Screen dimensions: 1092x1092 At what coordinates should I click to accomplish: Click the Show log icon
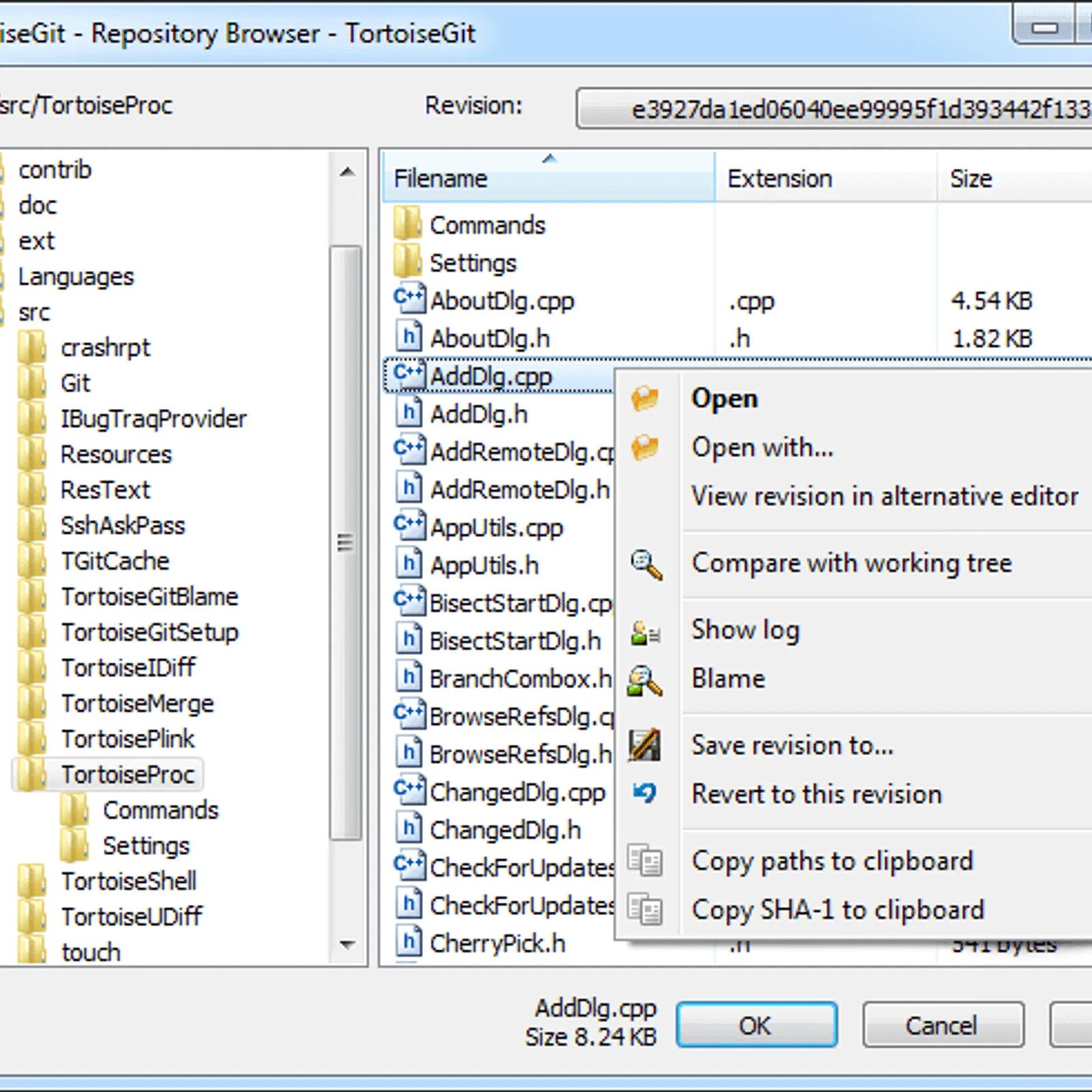click(645, 632)
